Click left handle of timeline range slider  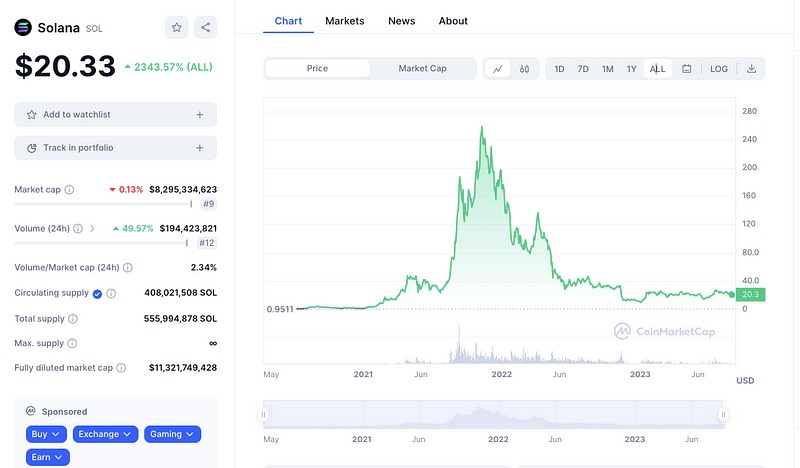click(x=264, y=414)
